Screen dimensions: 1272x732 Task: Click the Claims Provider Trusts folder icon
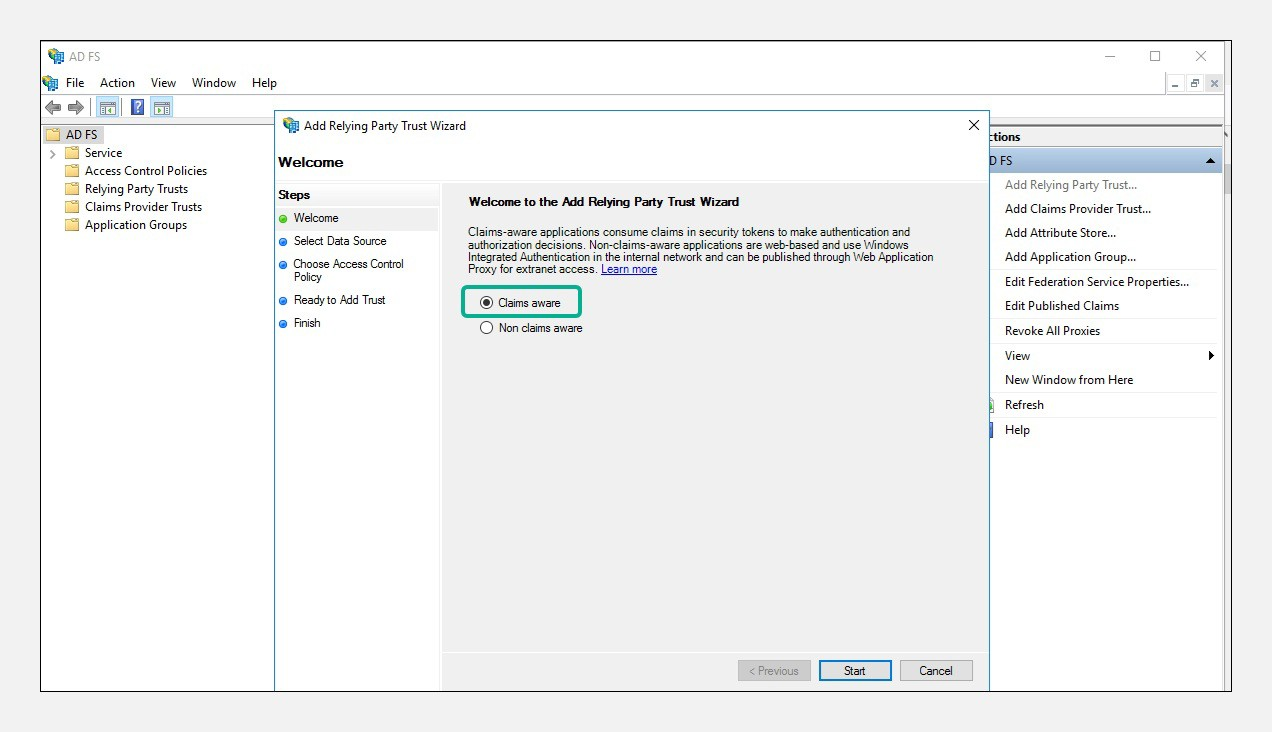tap(72, 207)
